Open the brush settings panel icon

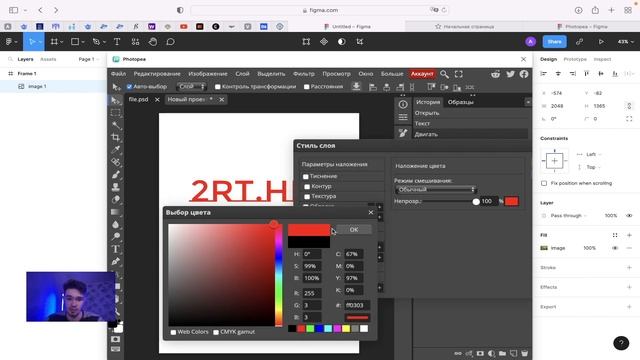coord(403,133)
